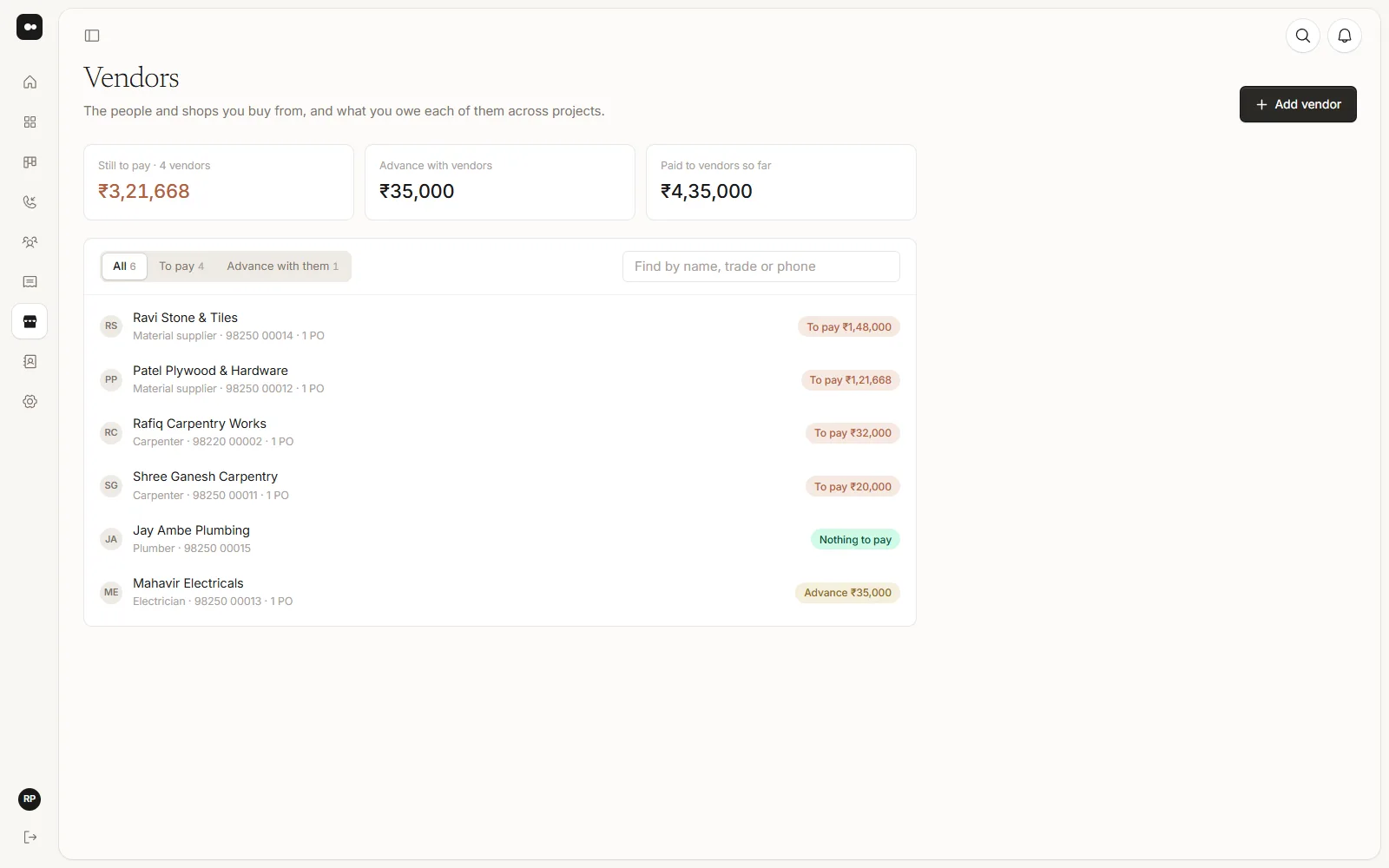The height and width of the screenshot is (868, 1389).
Task: Open the people/team icon in sidebar
Action: tap(30, 242)
